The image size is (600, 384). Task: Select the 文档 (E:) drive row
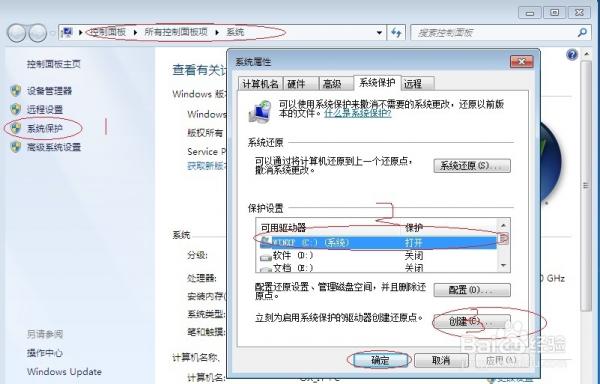click(378, 267)
